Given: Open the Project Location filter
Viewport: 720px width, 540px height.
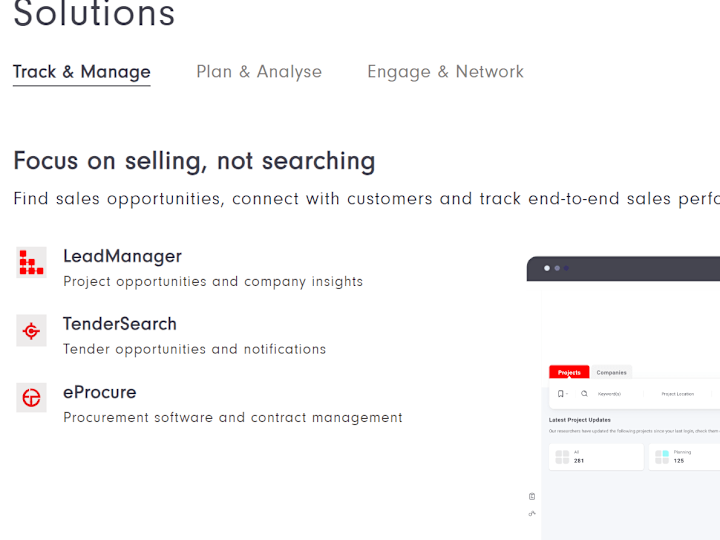Looking at the screenshot, I should click(677, 394).
